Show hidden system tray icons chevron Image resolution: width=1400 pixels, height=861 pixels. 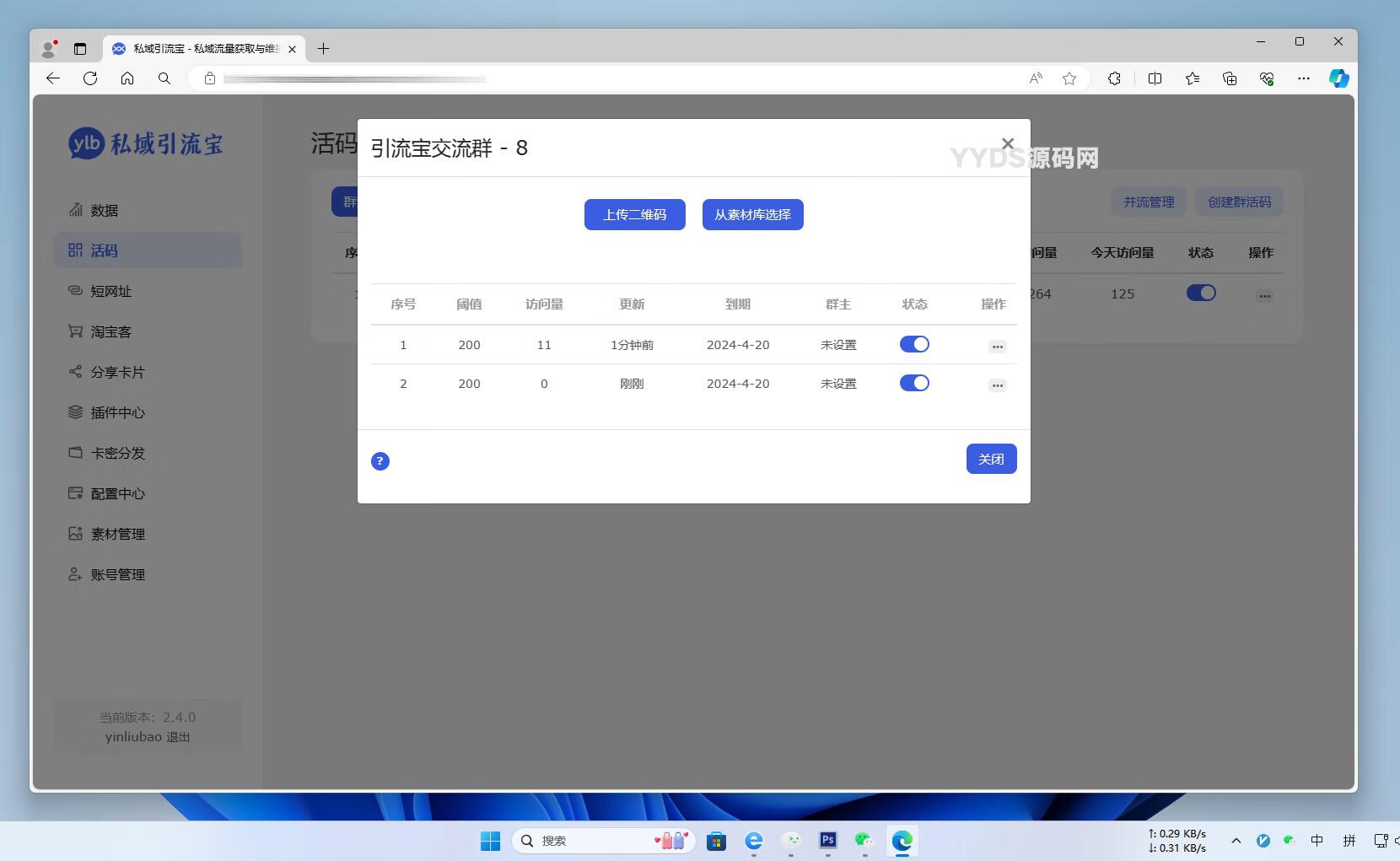pyautogui.click(x=1236, y=841)
